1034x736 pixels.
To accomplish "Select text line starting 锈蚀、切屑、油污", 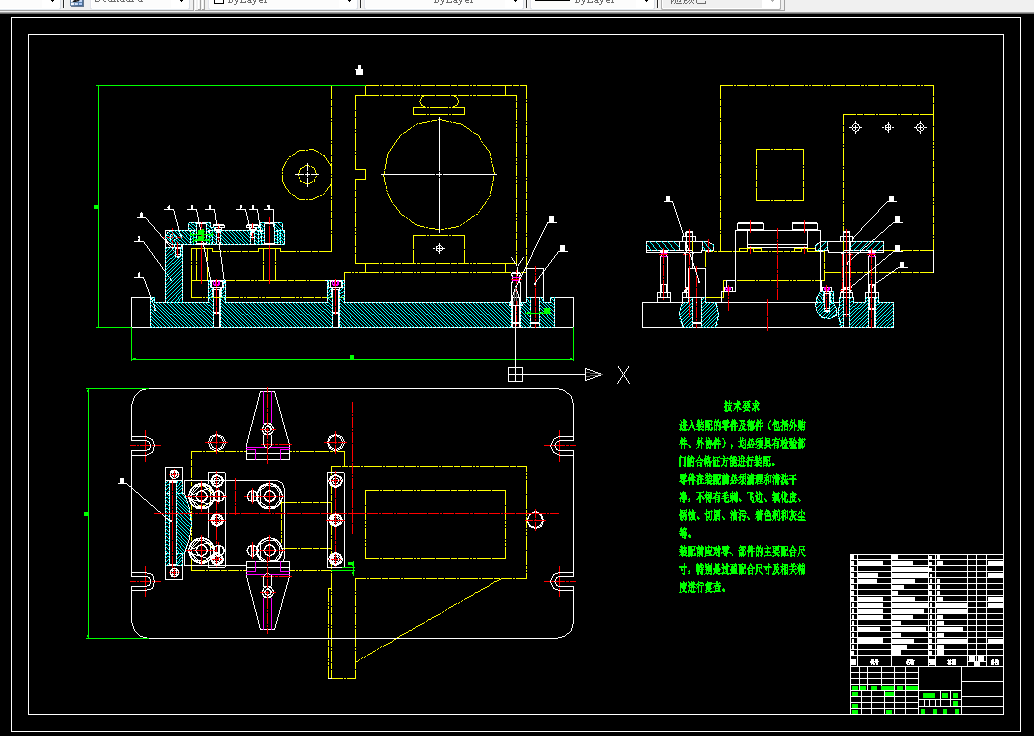I will coord(743,515).
